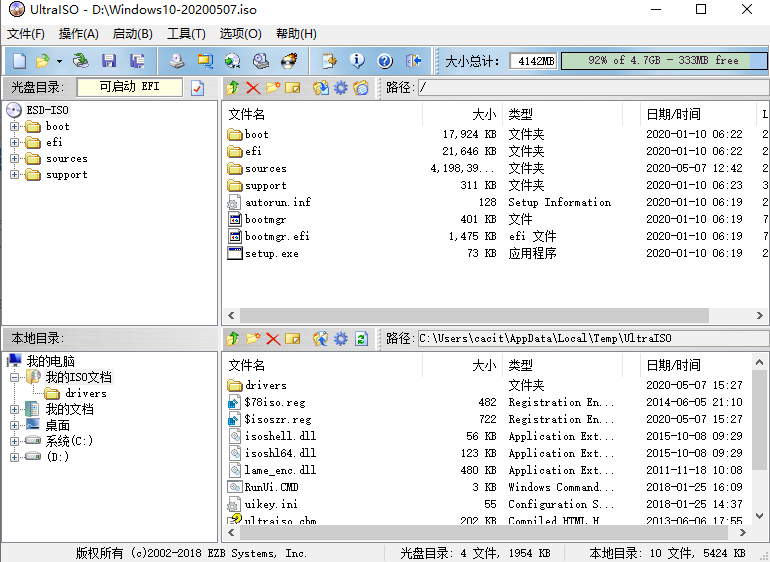
Task: Open the dropdown arrow beside the Open icon
Action: [x=59, y=61]
